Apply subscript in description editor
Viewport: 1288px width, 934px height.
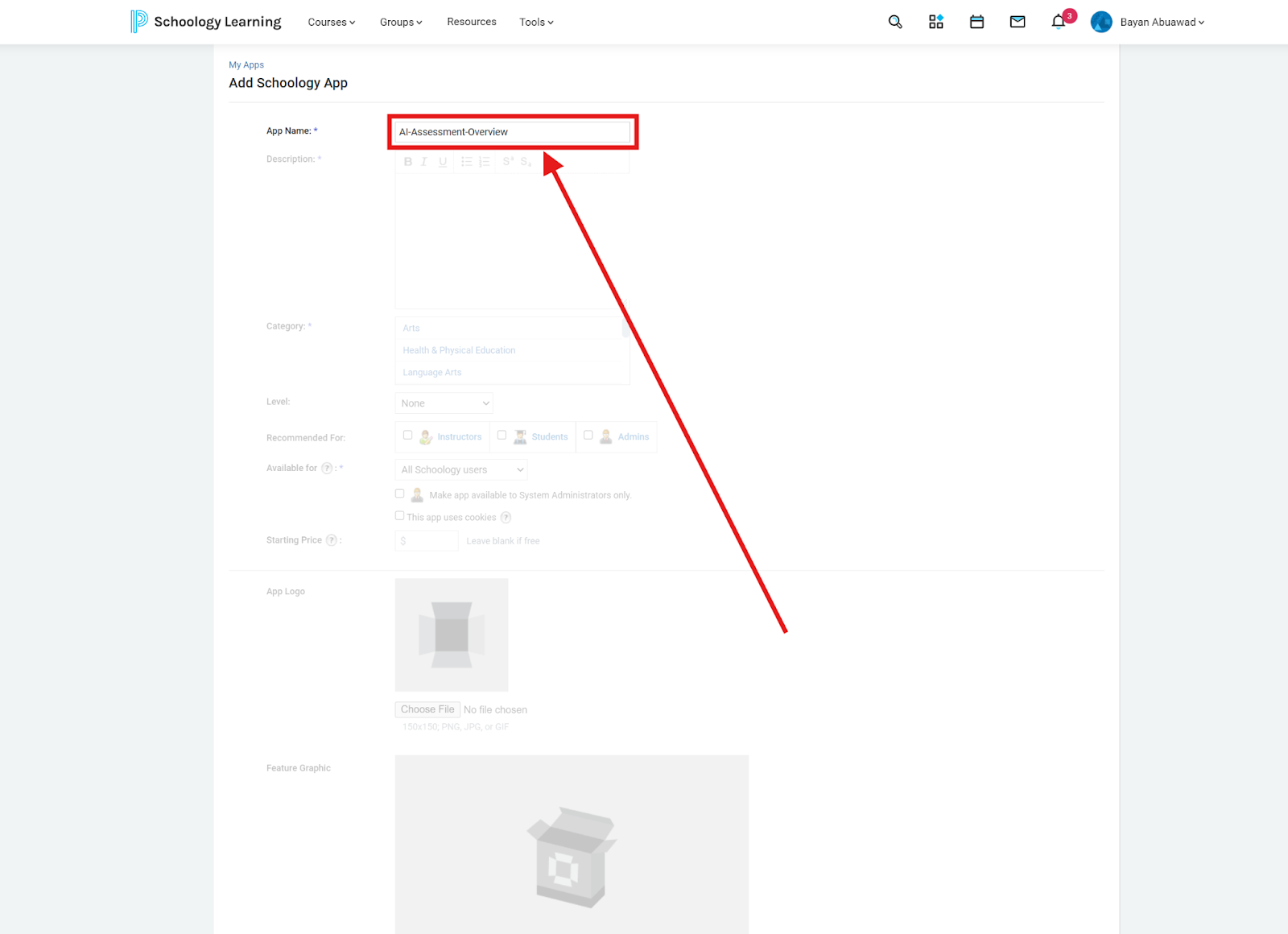pos(526,162)
